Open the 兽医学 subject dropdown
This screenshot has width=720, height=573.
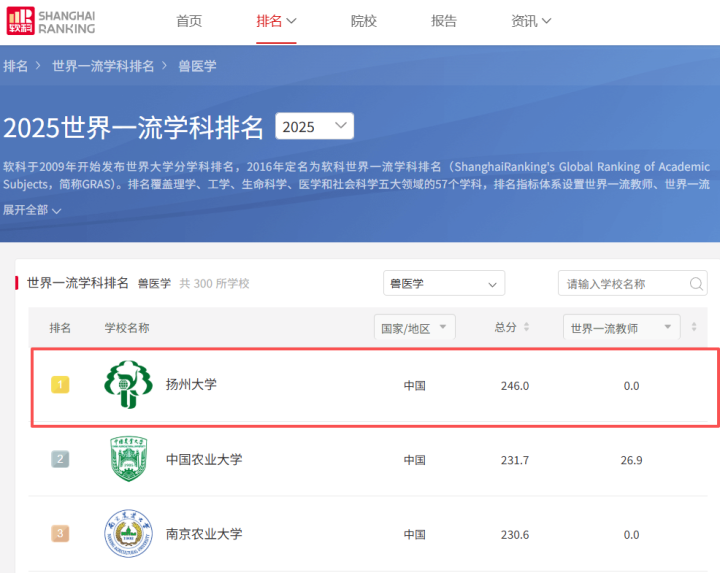pyautogui.click(x=444, y=283)
